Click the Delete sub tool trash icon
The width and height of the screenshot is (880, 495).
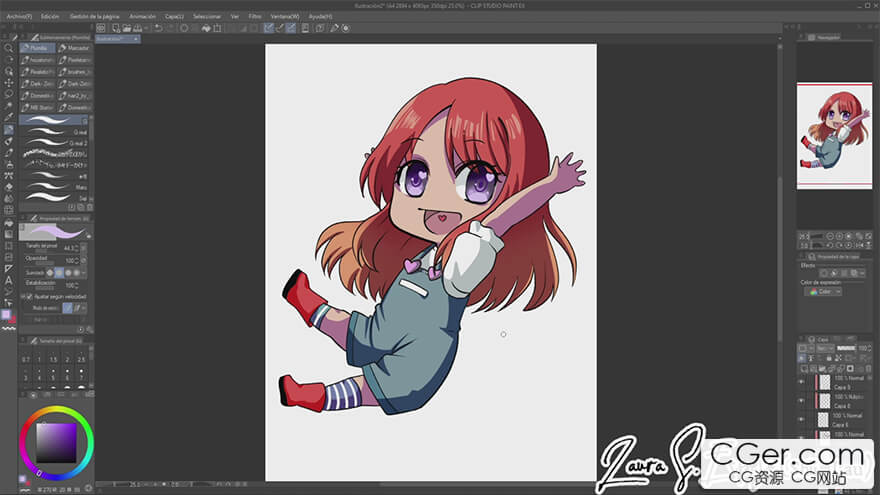[x=90, y=208]
